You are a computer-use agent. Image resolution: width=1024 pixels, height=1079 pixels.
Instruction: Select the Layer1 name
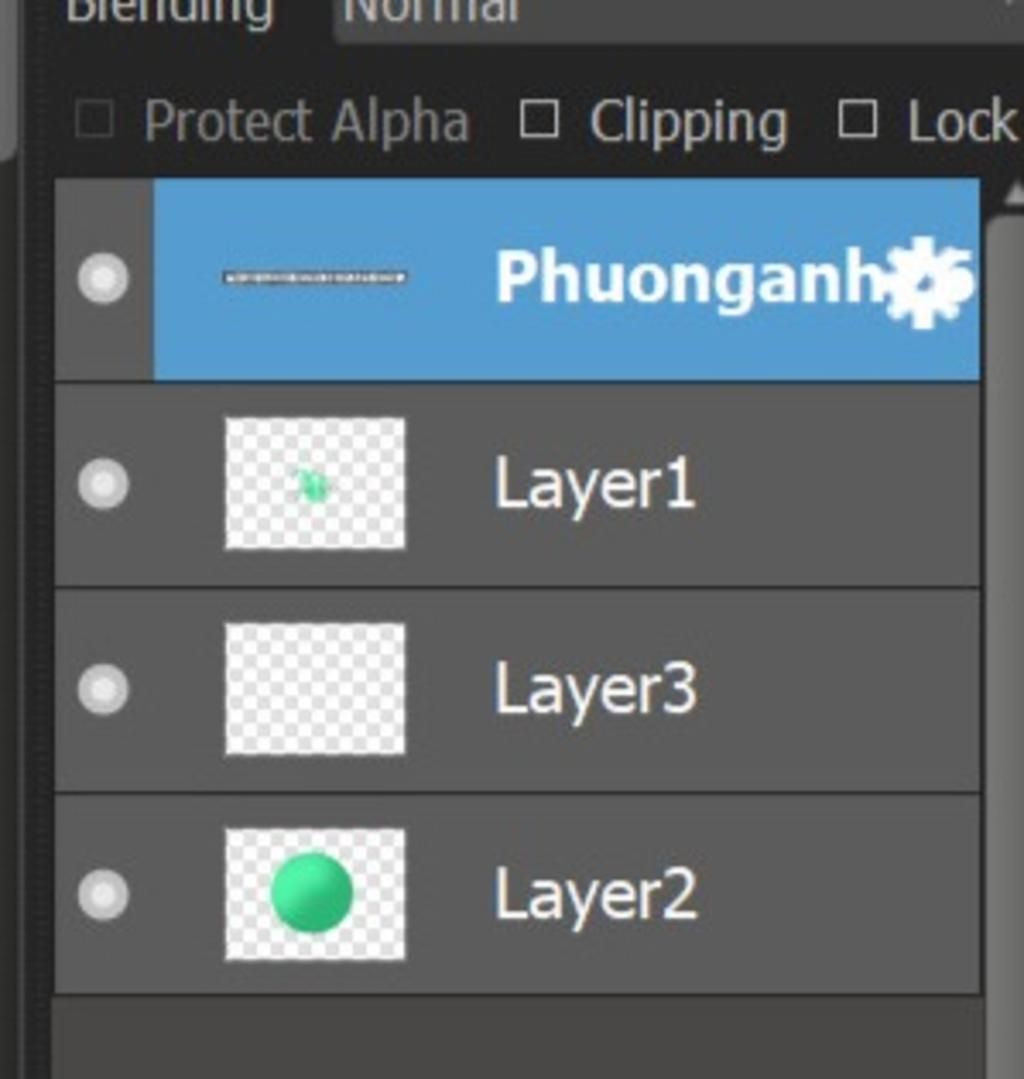pos(595,485)
